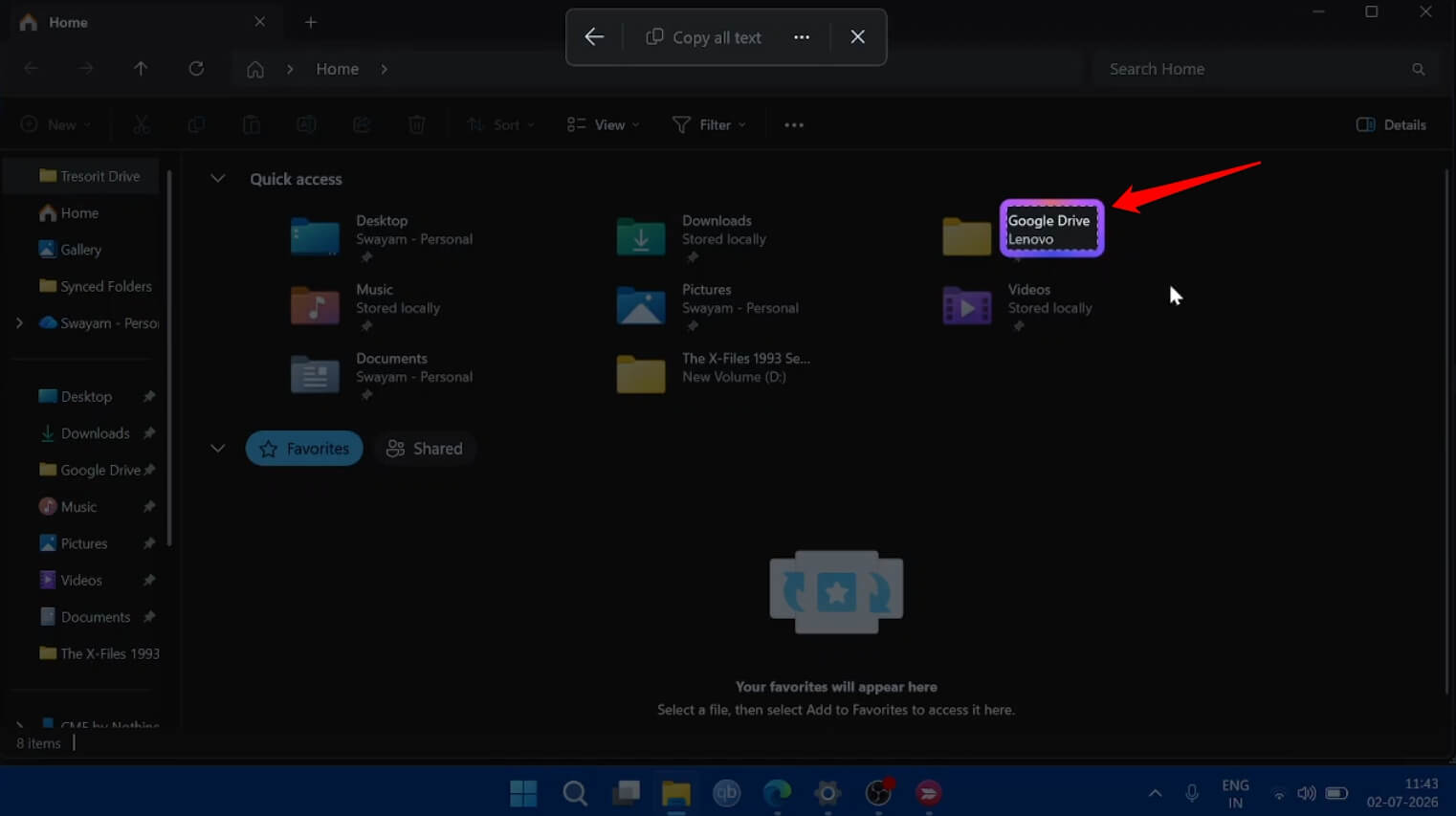Click the Delete trash icon
This screenshot has height=816, width=1456.
[416, 124]
